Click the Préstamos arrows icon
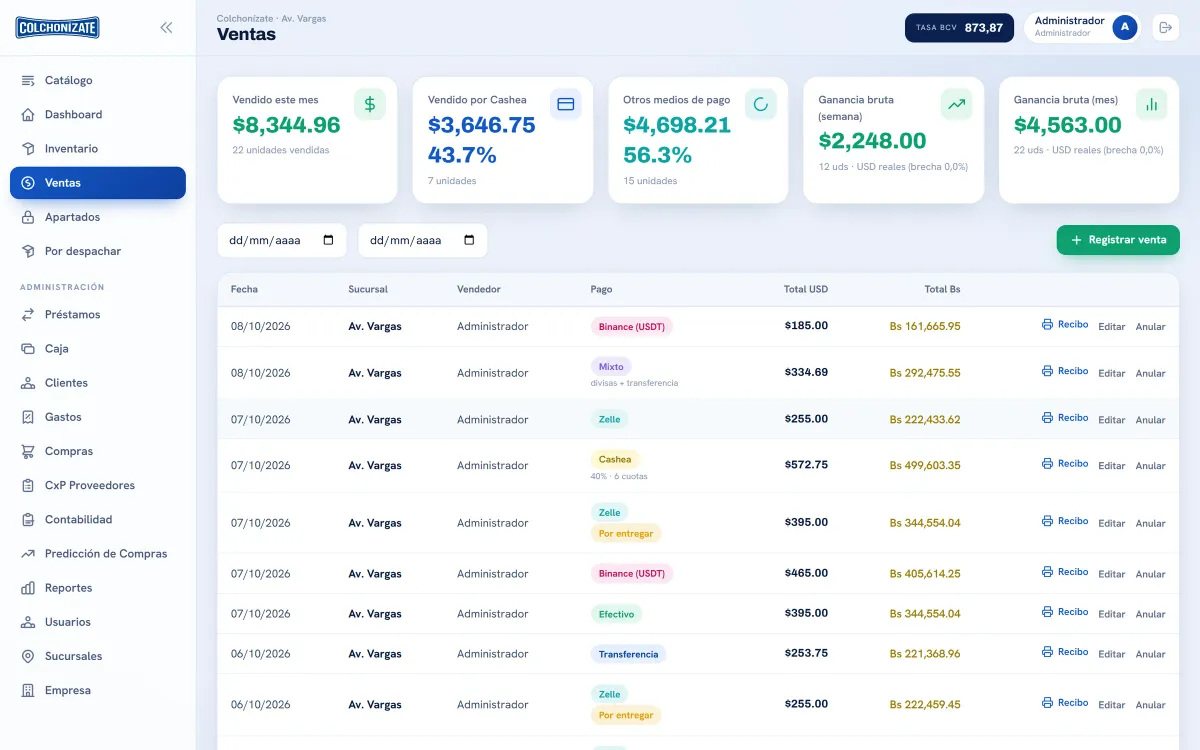Image resolution: width=1200 pixels, height=750 pixels. [28, 314]
